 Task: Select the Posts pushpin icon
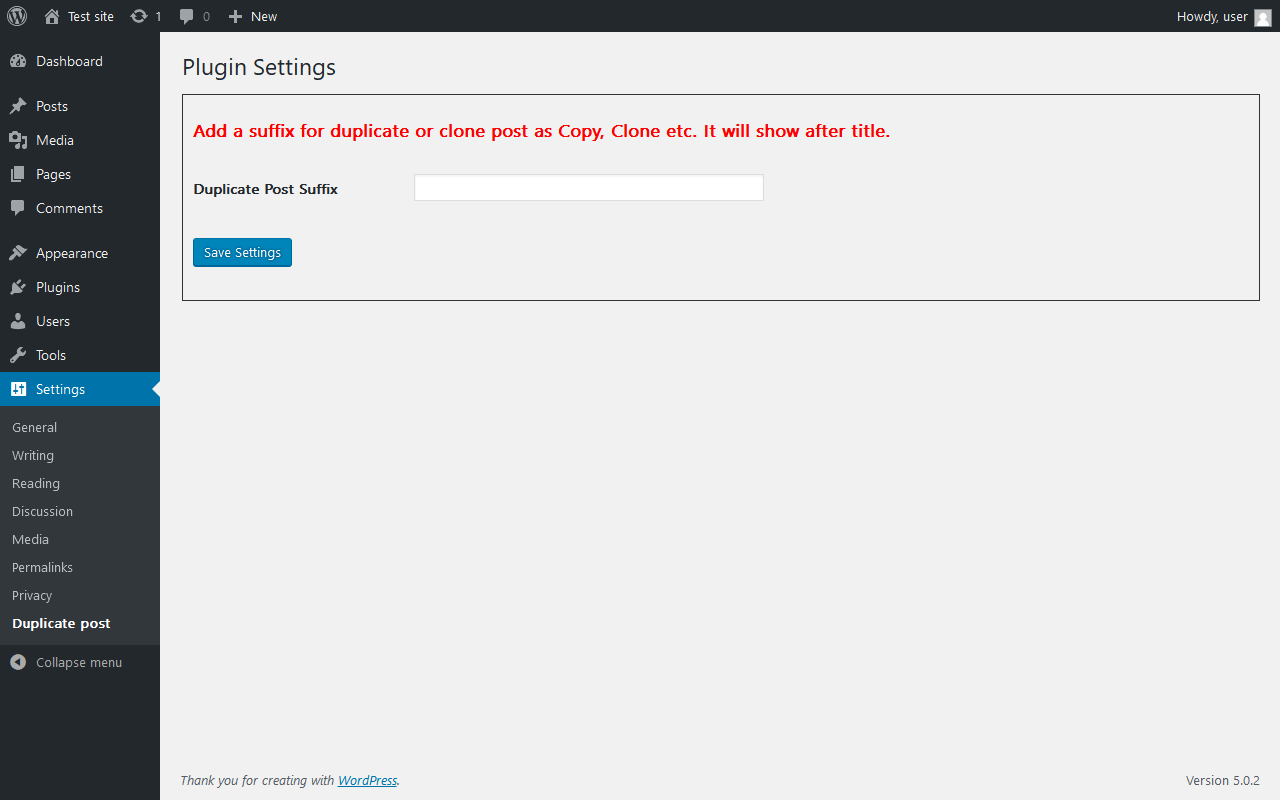(x=18, y=106)
